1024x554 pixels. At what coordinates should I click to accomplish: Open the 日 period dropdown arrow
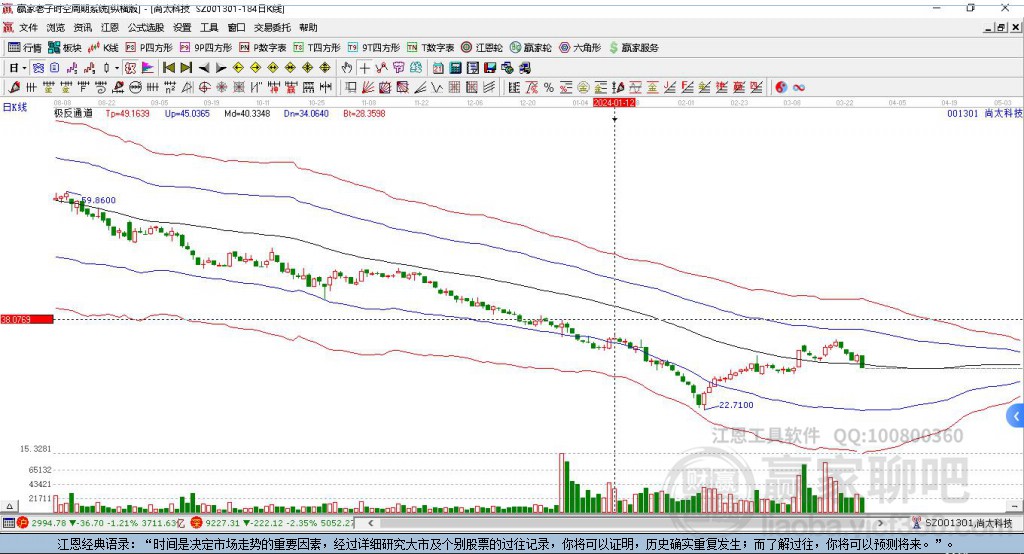[24, 68]
